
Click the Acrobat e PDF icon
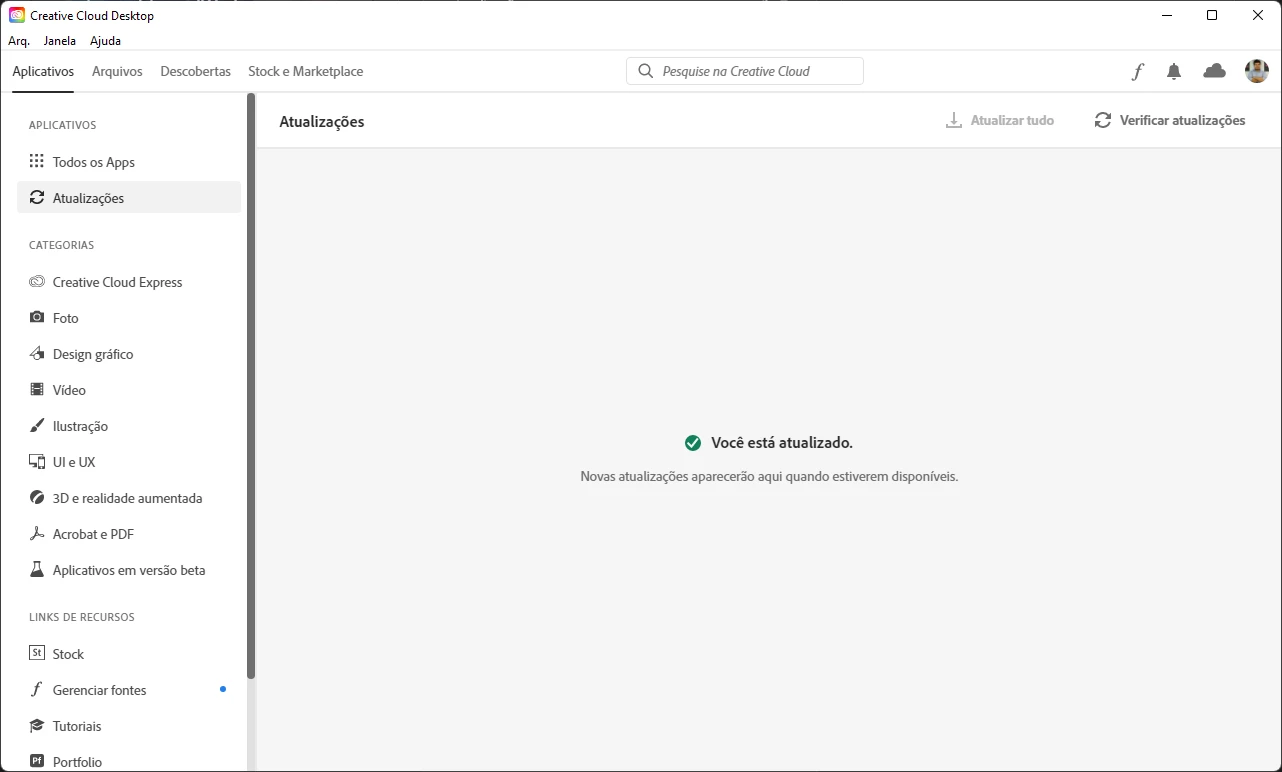click(37, 533)
